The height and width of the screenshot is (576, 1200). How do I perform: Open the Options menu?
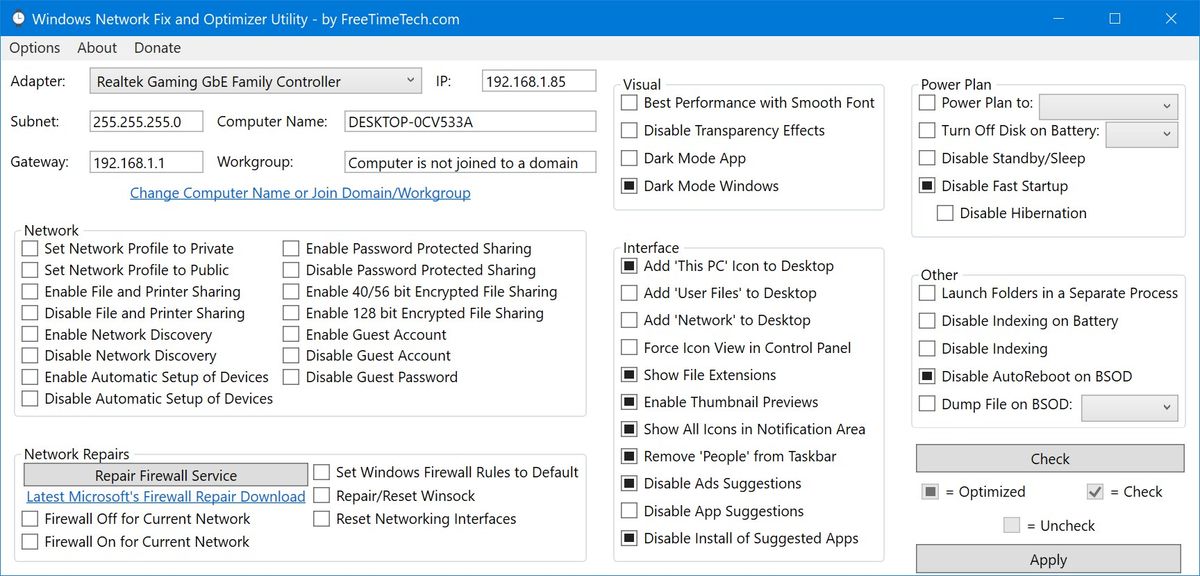pos(34,47)
